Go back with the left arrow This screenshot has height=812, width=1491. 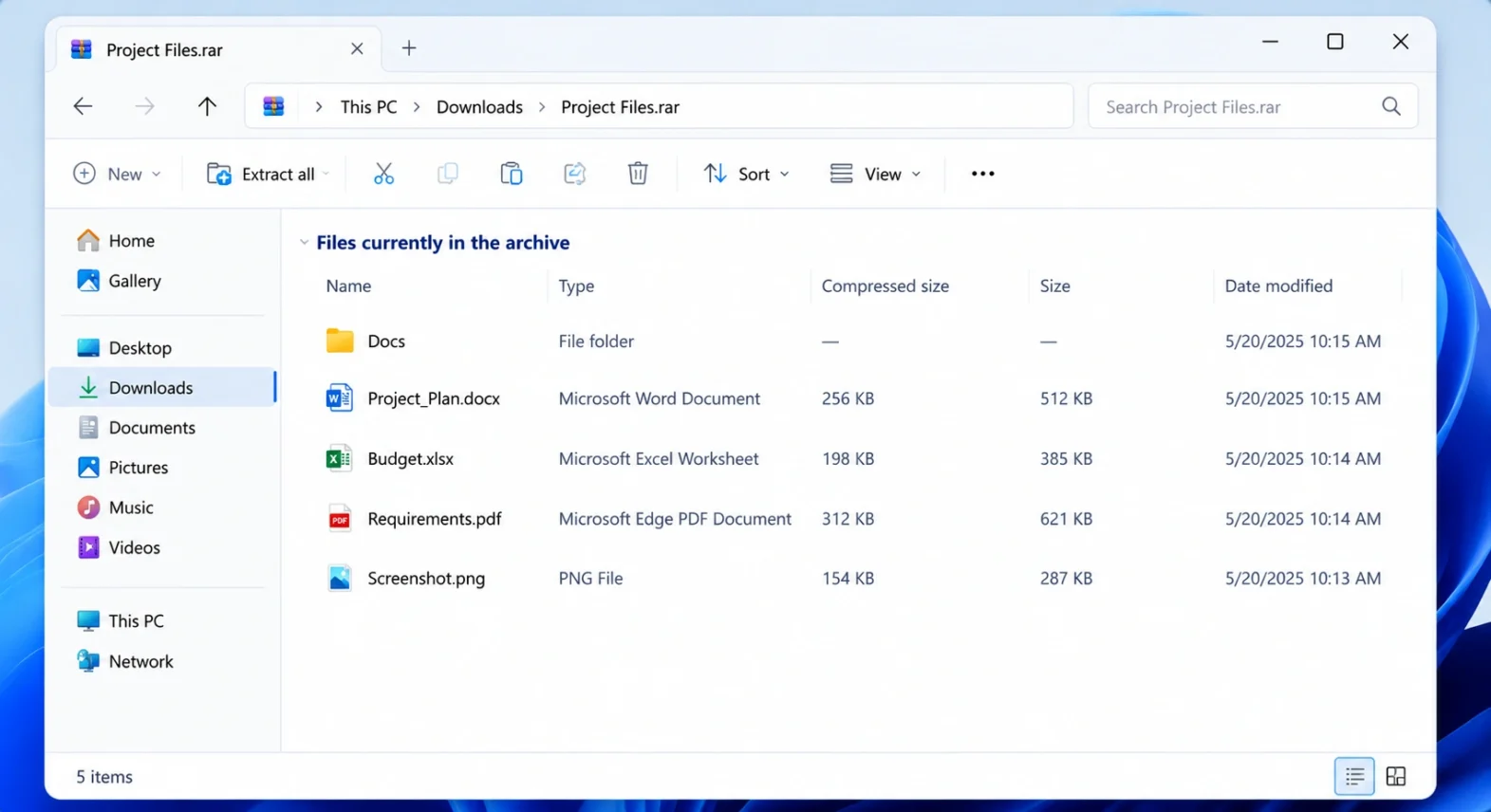83,106
